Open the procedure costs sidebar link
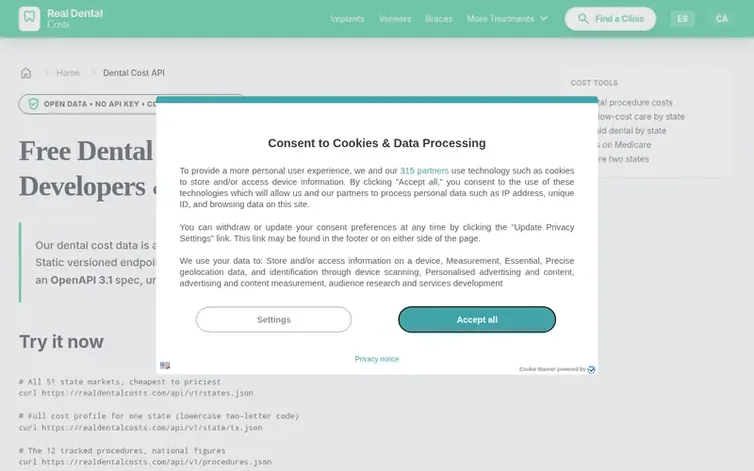The height and width of the screenshot is (471, 754). (x=635, y=102)
